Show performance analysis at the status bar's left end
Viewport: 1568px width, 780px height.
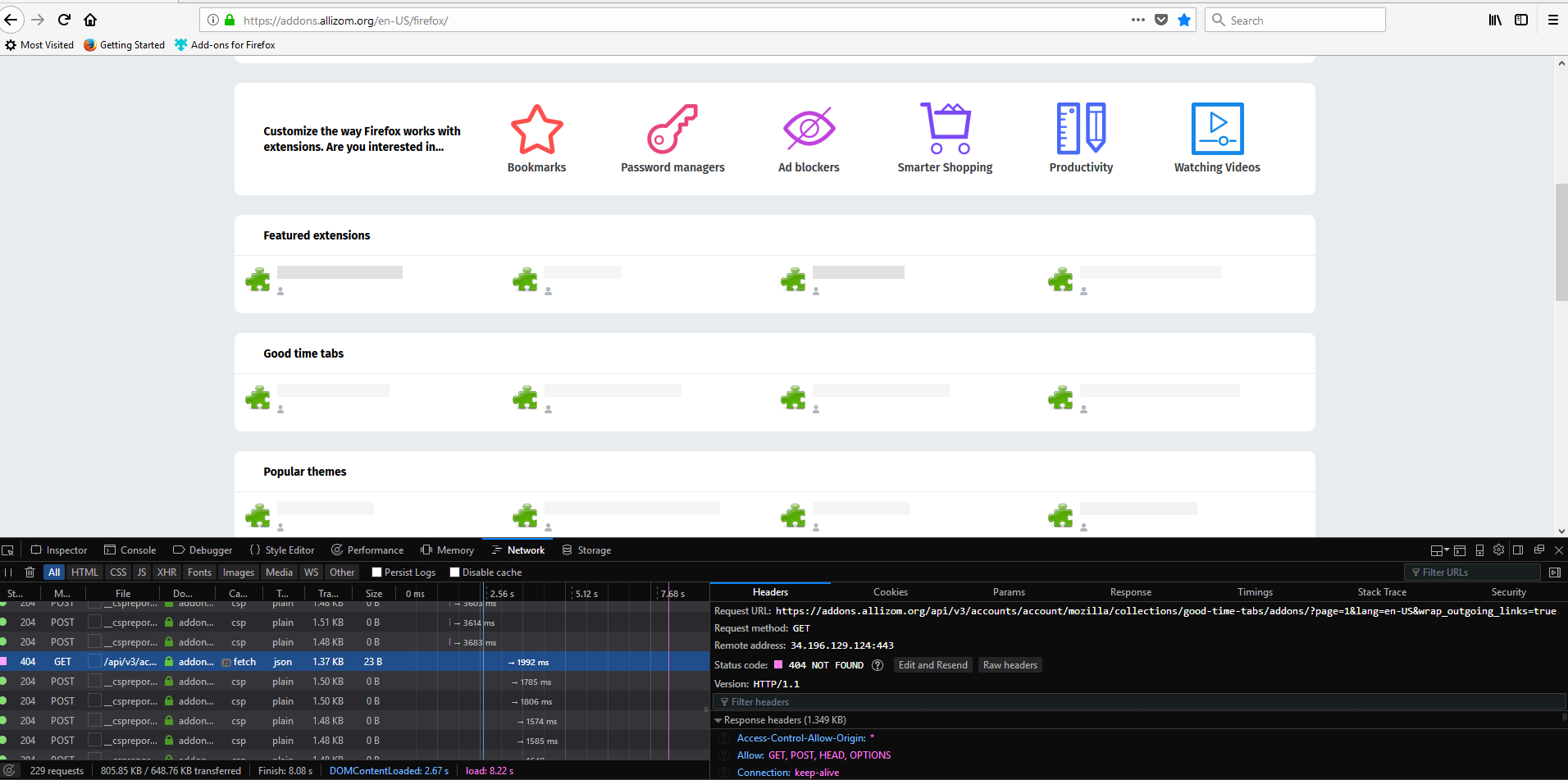click(10, 771)
